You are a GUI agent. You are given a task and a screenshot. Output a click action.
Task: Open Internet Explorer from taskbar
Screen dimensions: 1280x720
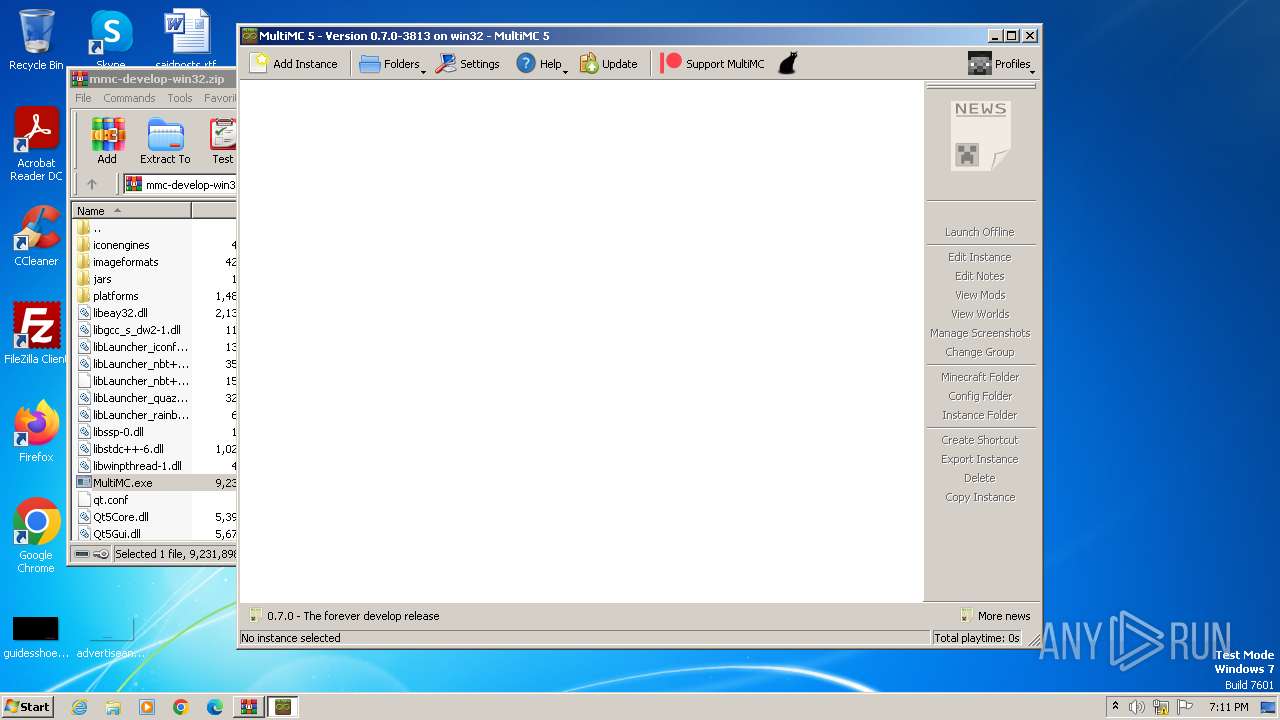pyautogui.click(x=79, y=707)
